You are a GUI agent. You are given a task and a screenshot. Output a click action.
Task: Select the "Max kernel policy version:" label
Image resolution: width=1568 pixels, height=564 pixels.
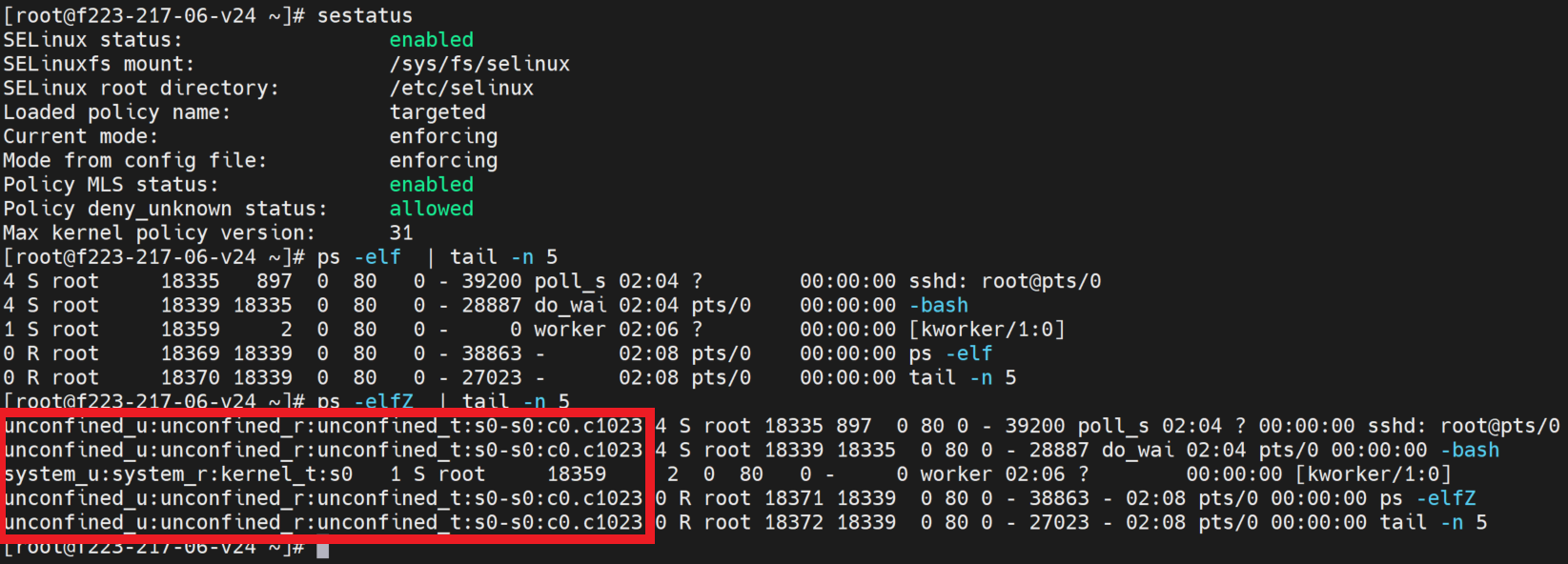coord(159,232)
